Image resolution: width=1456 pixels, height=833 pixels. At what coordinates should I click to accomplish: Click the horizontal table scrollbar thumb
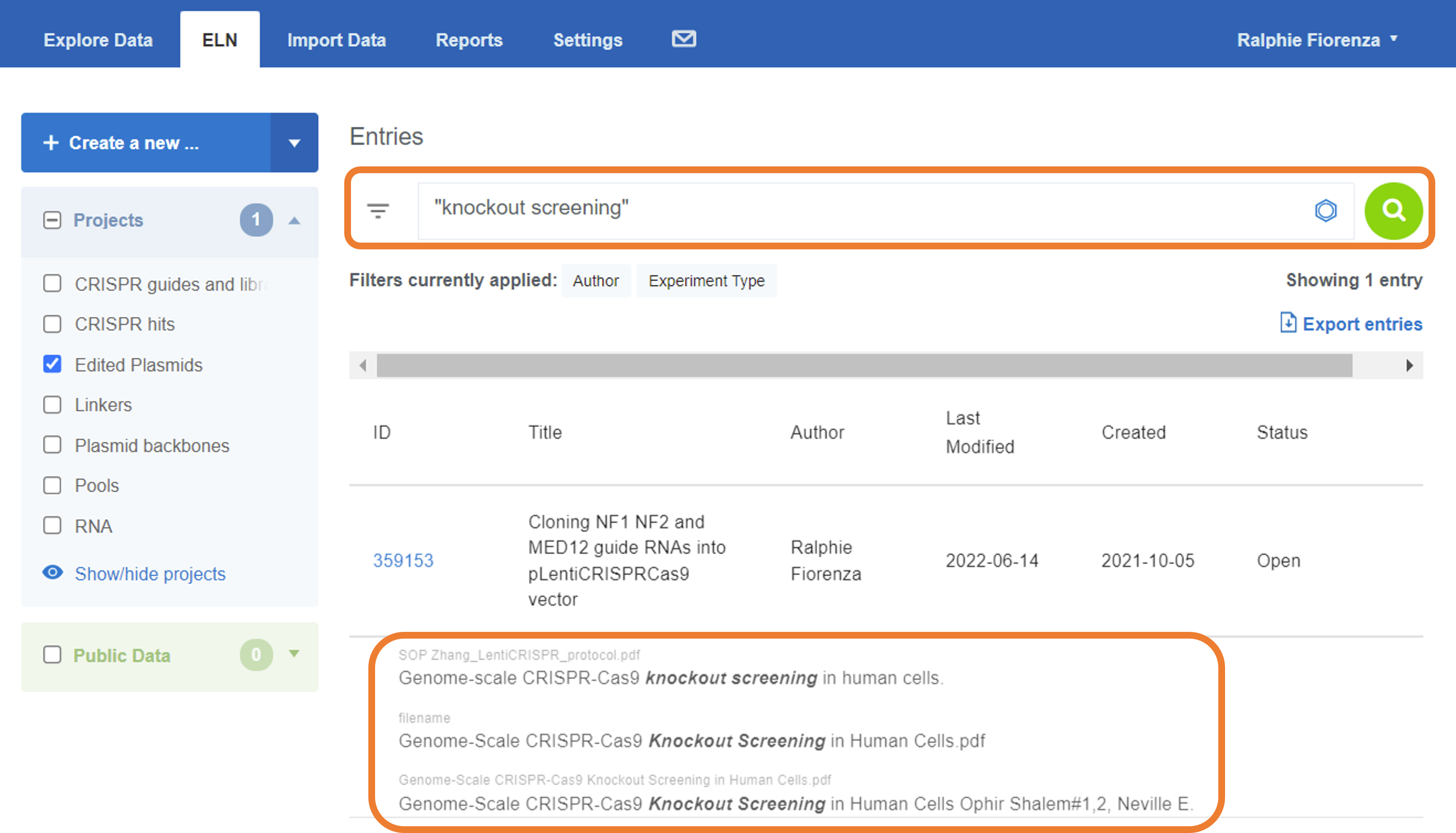[864, 365]
